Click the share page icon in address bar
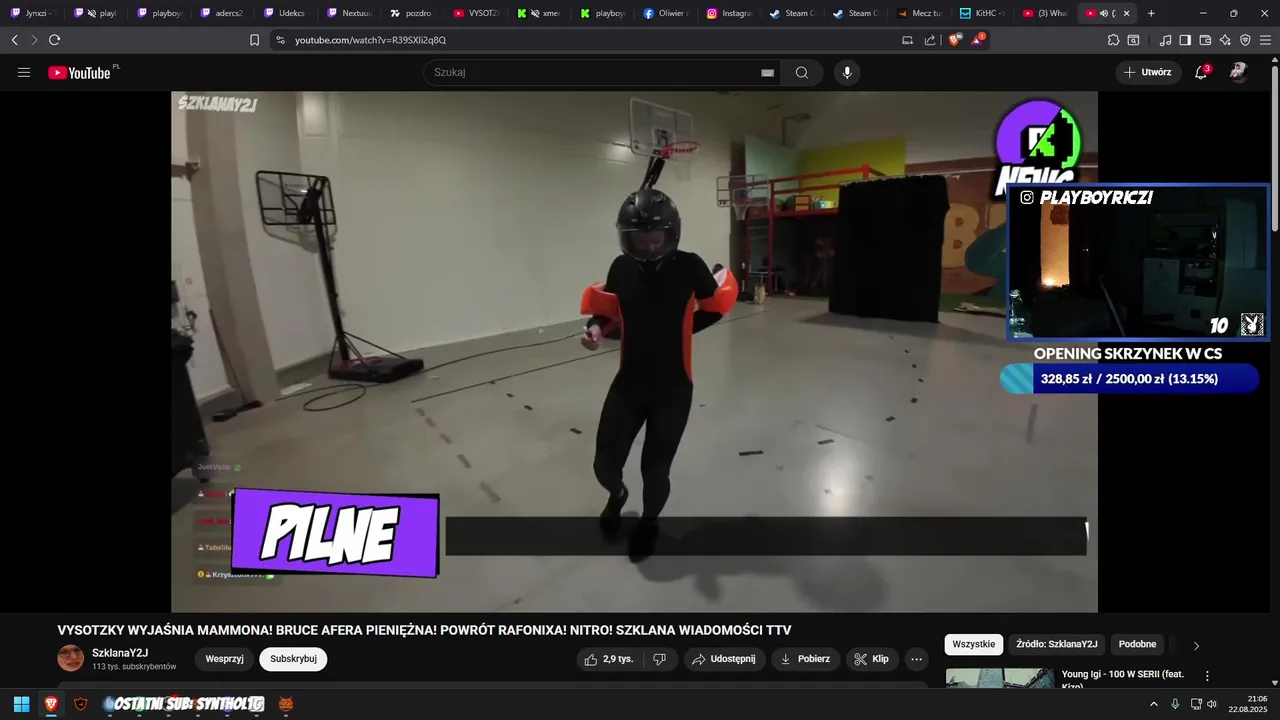The height and width of the screenshot is (720, 1280). click(x=930, y=40)
